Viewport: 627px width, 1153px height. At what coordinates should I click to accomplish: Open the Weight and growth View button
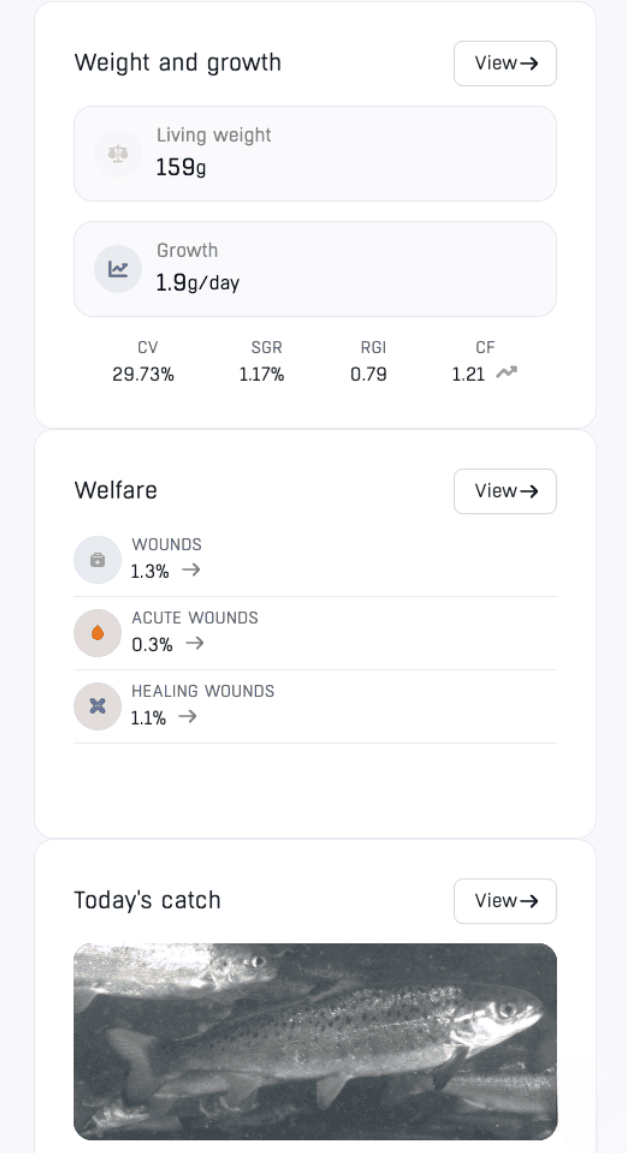click(x=505, y=63)
